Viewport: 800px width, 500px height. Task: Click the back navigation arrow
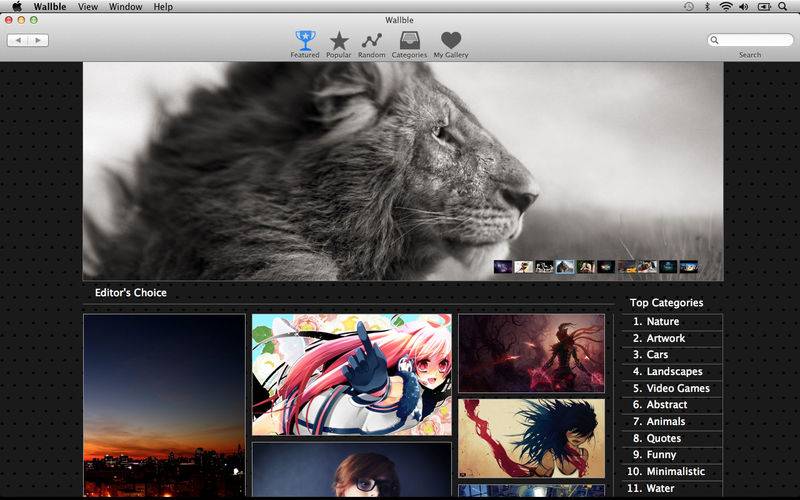[18, 40]
